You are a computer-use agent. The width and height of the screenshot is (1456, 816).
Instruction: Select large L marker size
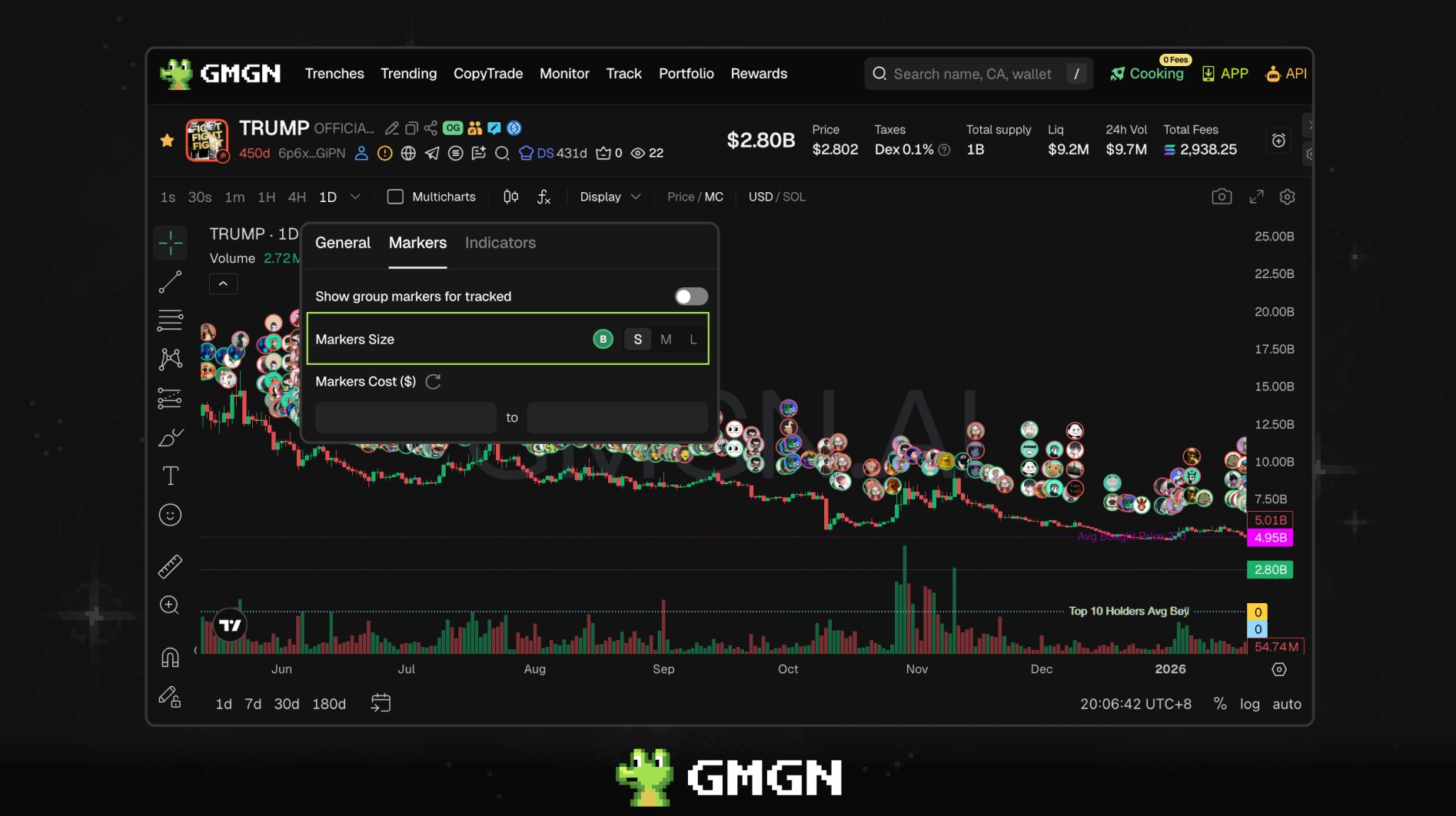pyautogui.click(x=693, y=339)
